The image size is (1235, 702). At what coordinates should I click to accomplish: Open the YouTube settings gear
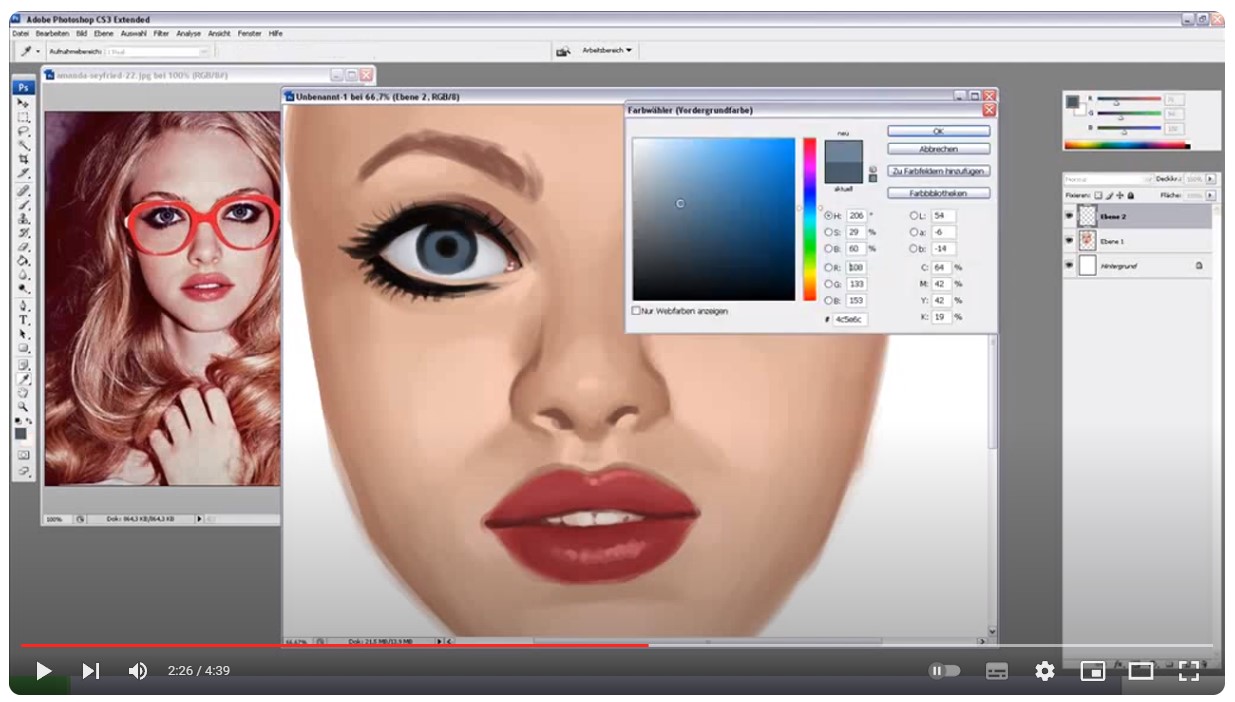1045,671
